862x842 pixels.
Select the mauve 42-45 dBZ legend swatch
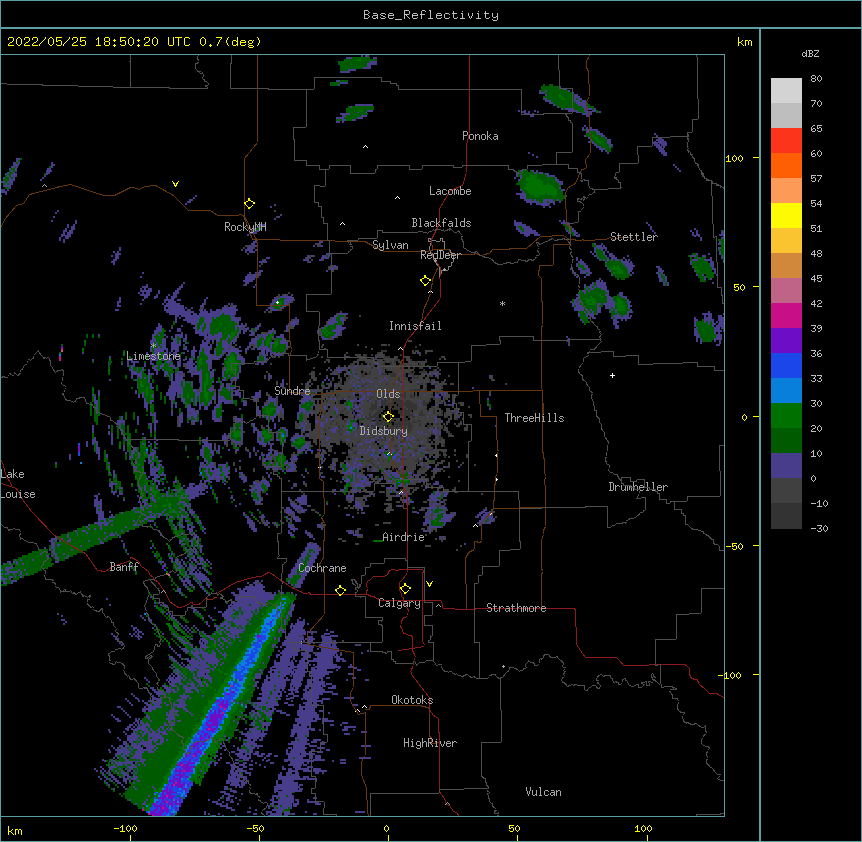(x=786, y=291)
